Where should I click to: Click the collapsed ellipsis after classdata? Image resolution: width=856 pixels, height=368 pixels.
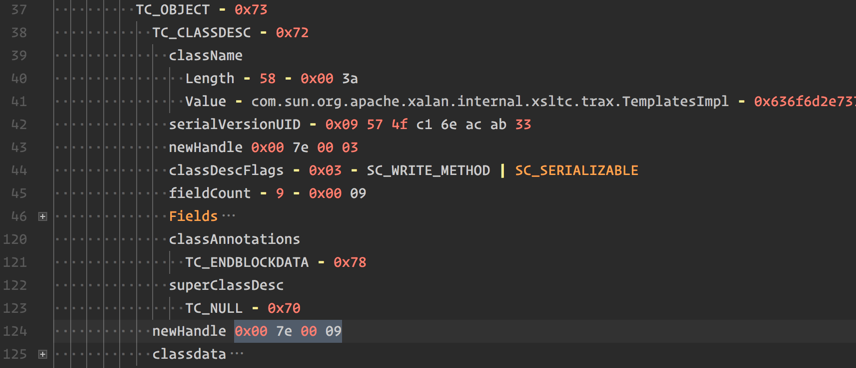(236, 354)
